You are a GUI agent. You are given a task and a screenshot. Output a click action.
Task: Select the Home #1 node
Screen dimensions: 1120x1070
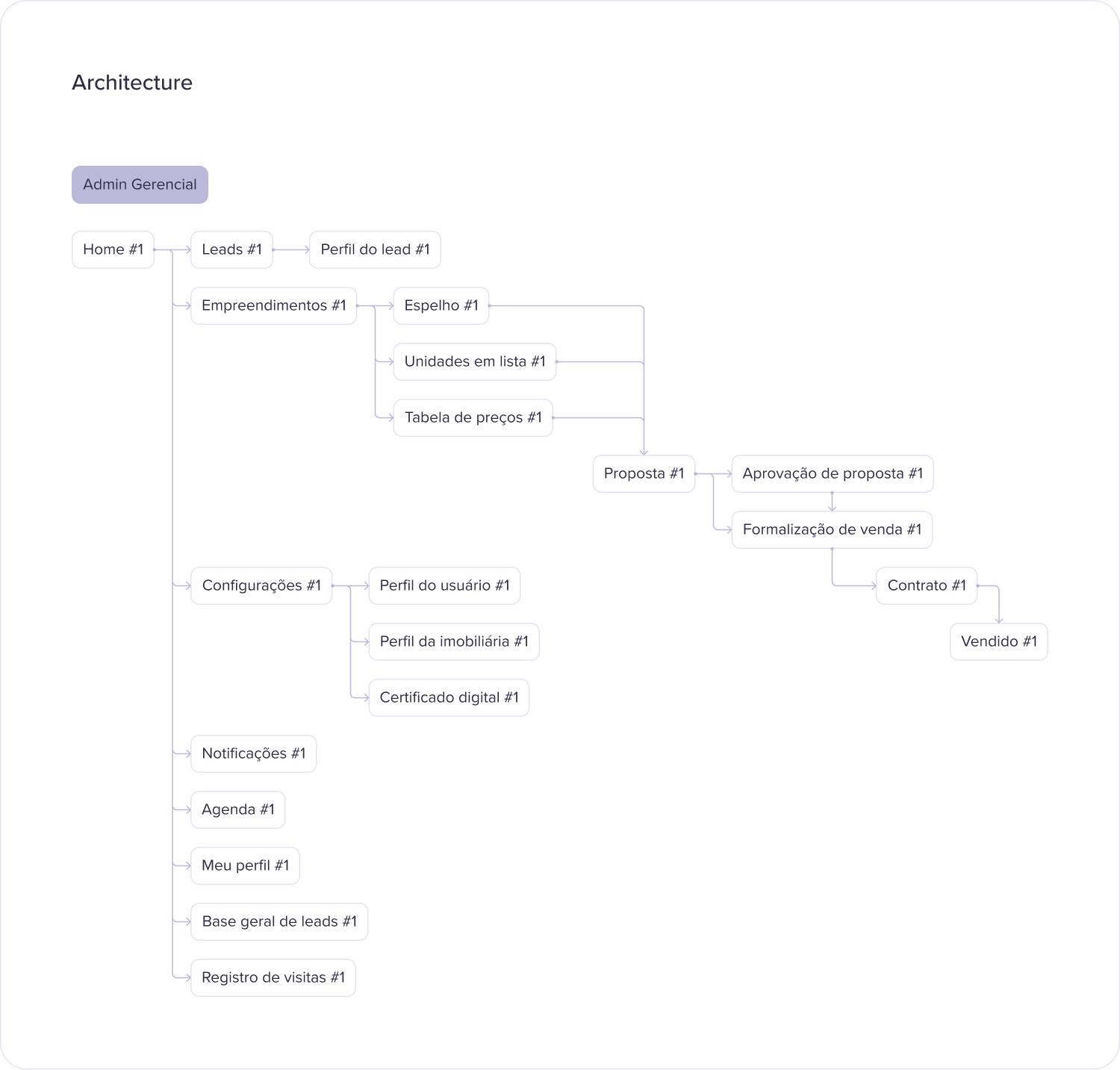(x=113, y=249)
